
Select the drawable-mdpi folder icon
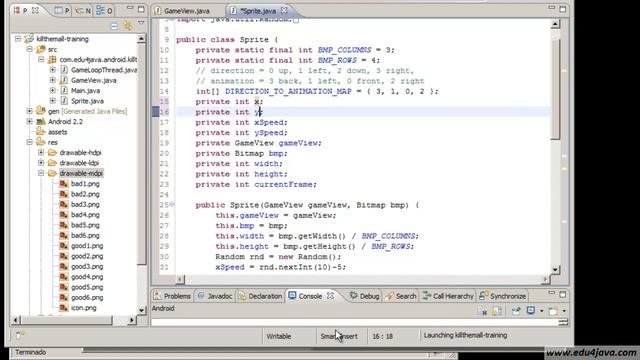(52, 173)
